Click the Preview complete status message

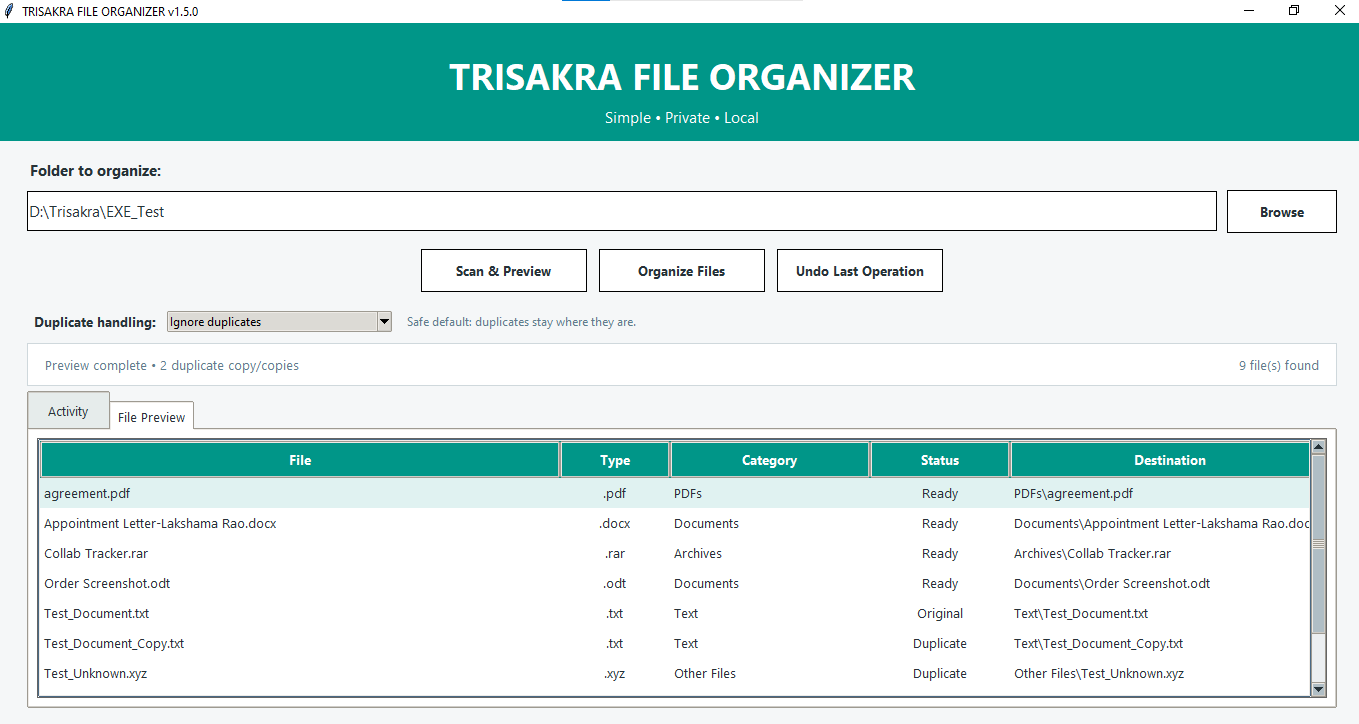(x=172, y=365)
